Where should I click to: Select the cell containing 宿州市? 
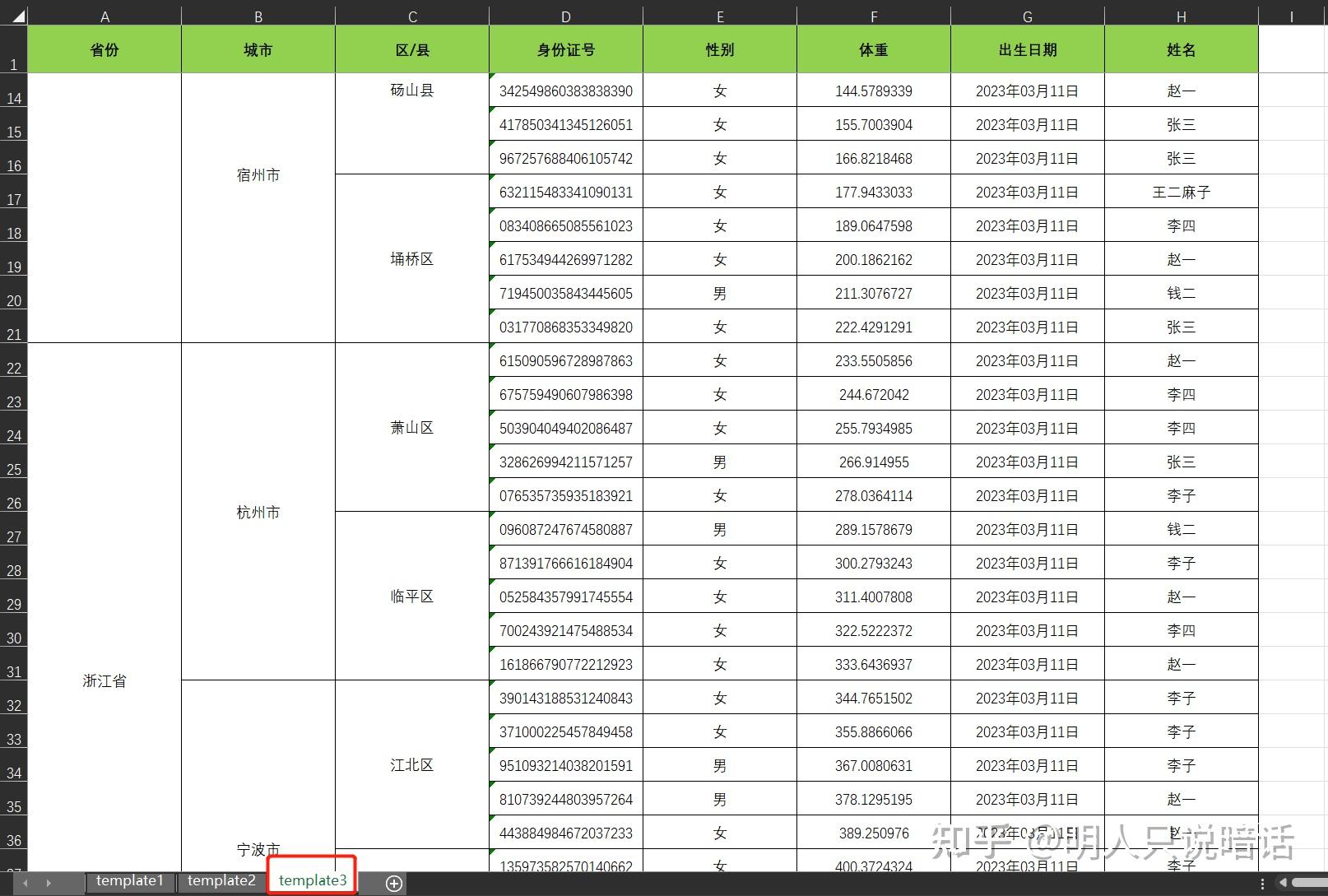[x=258, y=174]
